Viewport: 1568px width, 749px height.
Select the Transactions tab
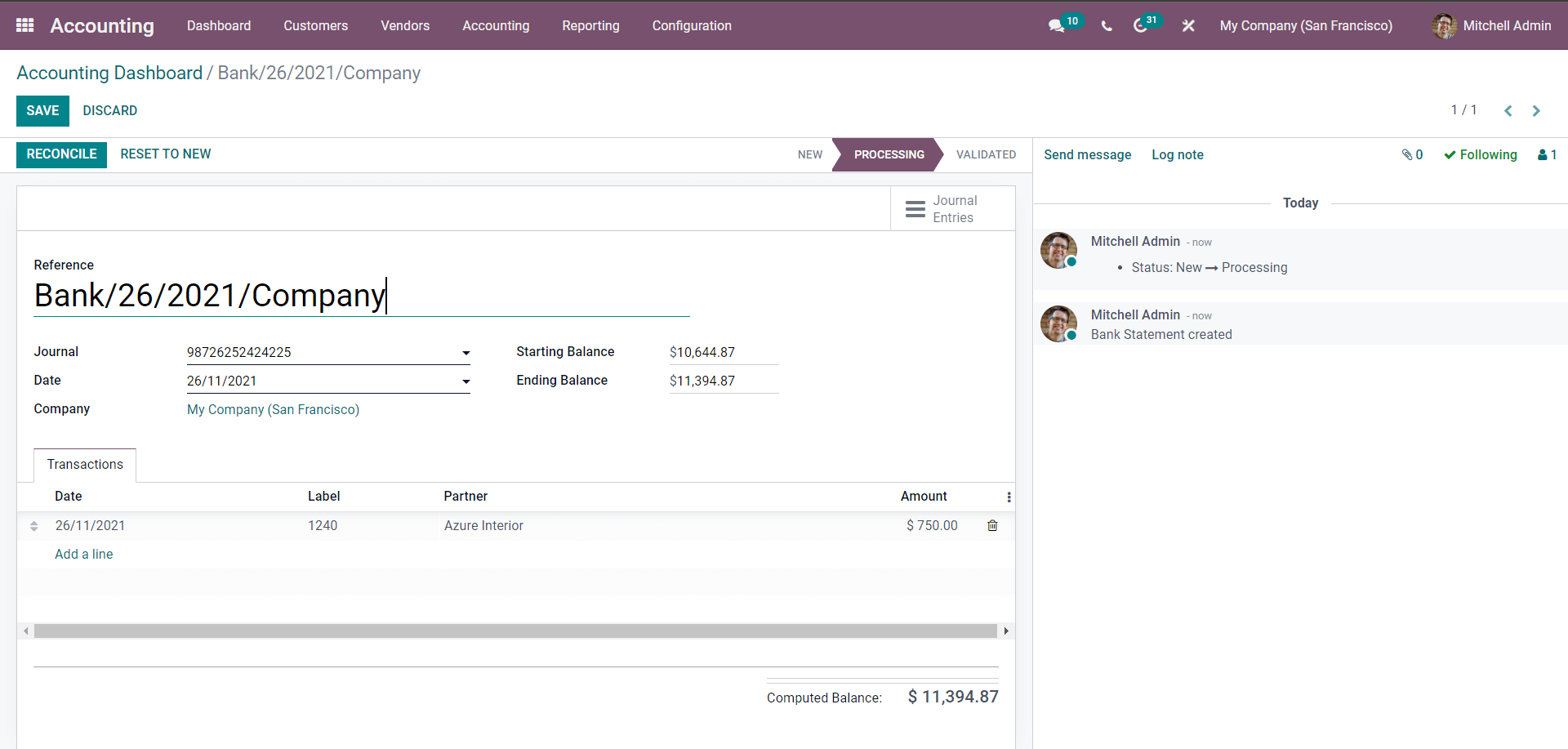(x=85, y=465)
